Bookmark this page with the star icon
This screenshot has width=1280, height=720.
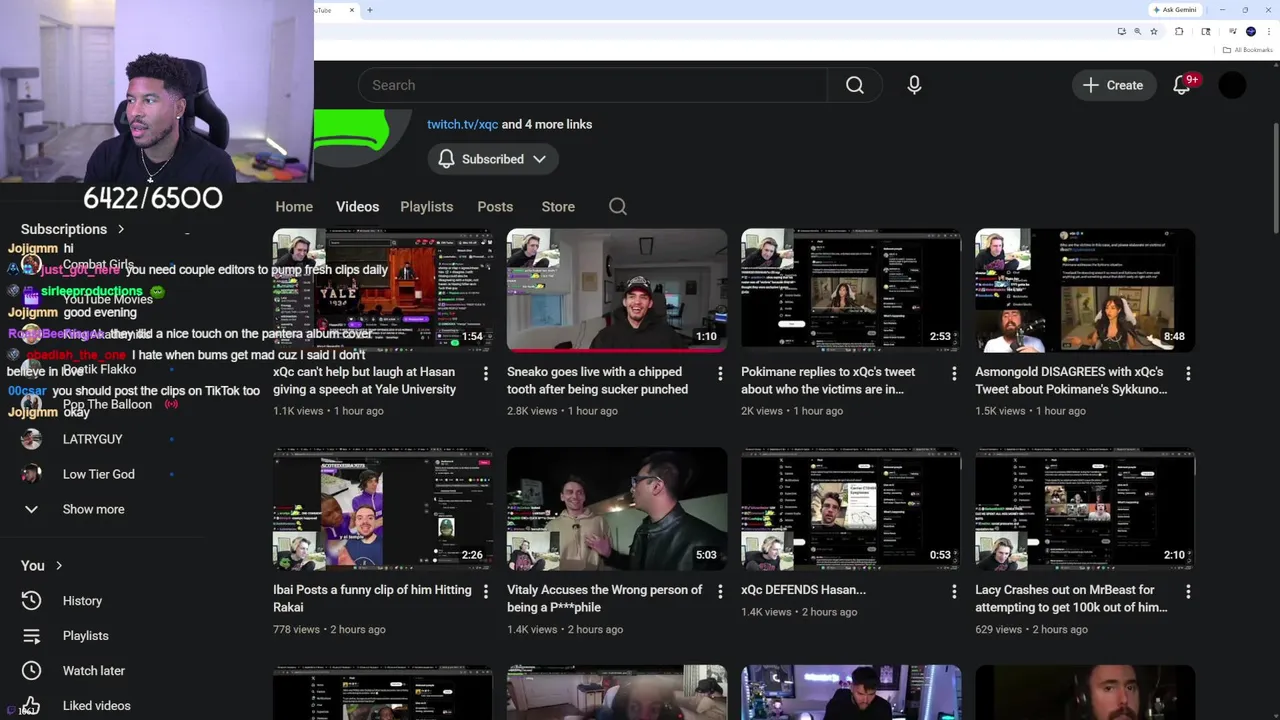pos(1154,31)
